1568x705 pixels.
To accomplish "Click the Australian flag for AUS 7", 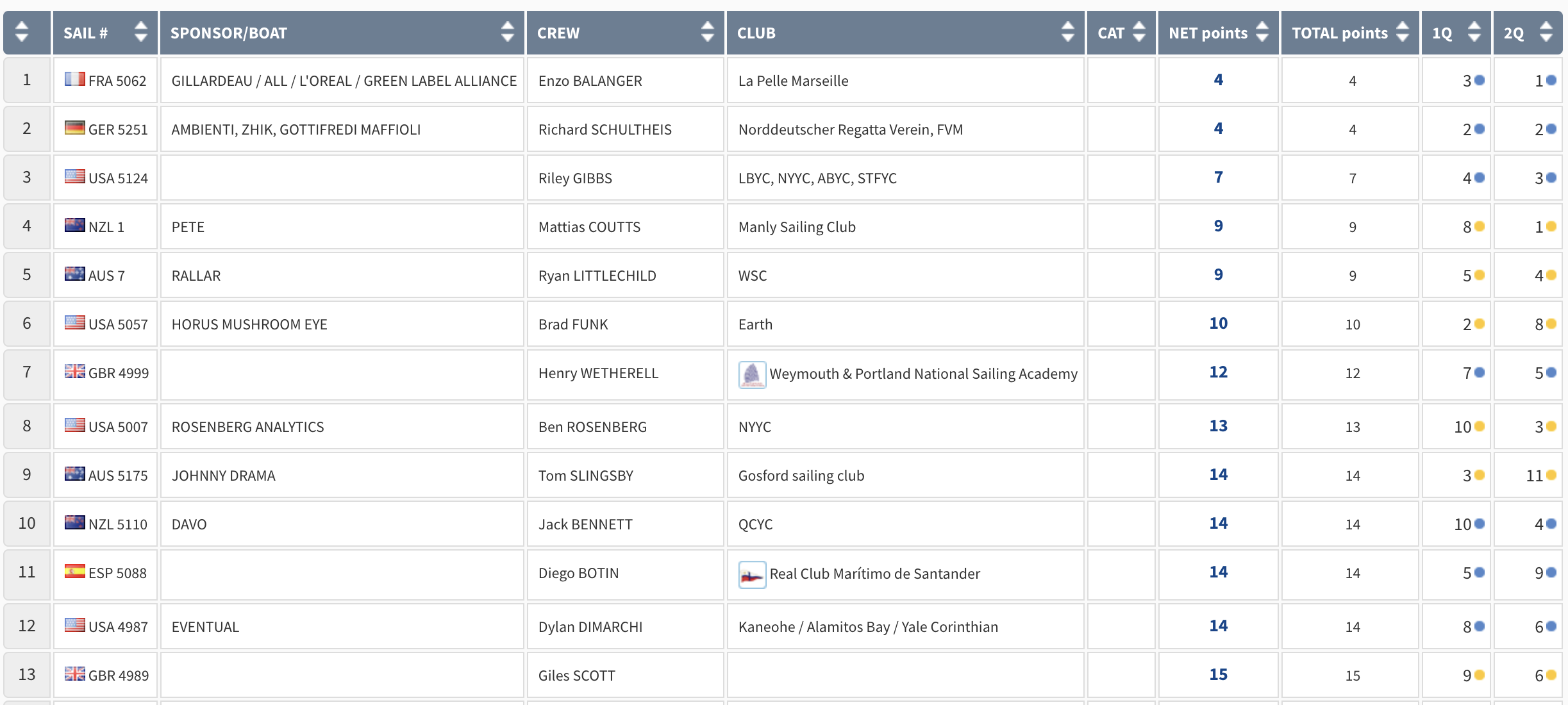I will point(75,274).
